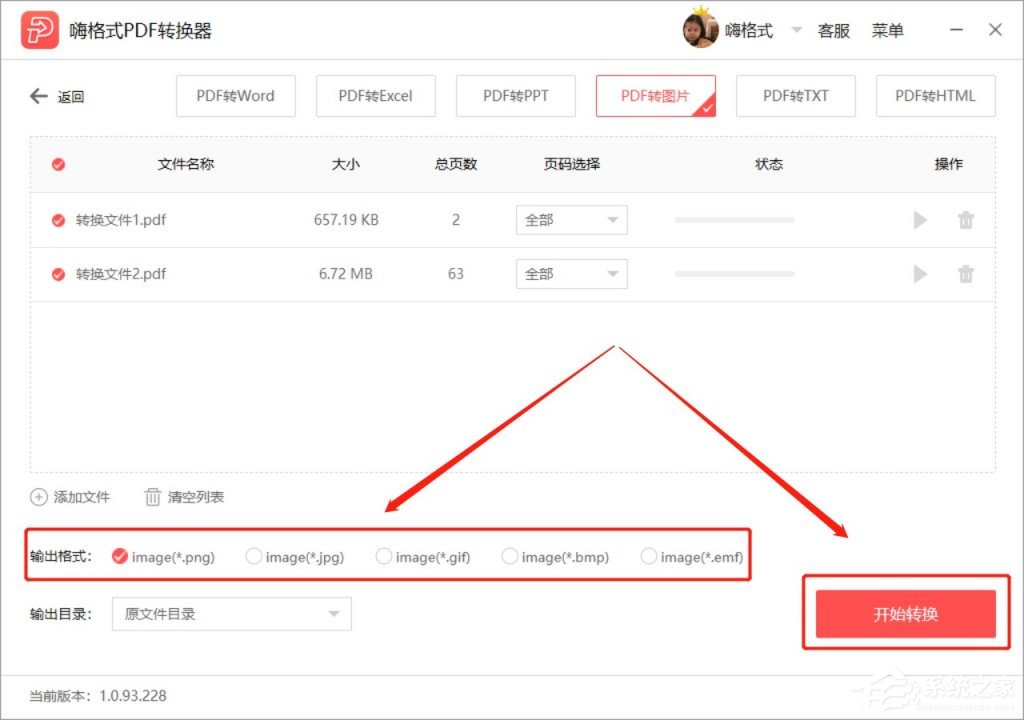Click the 添加文件 plus icon
1024x720 pixels.
click(x=38, y=497)
